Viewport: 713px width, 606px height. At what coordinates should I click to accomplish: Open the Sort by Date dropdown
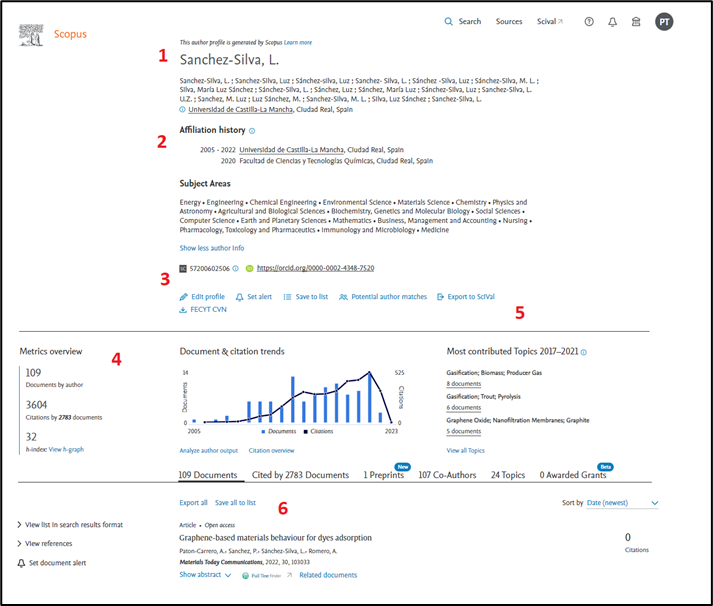(623, 502)
